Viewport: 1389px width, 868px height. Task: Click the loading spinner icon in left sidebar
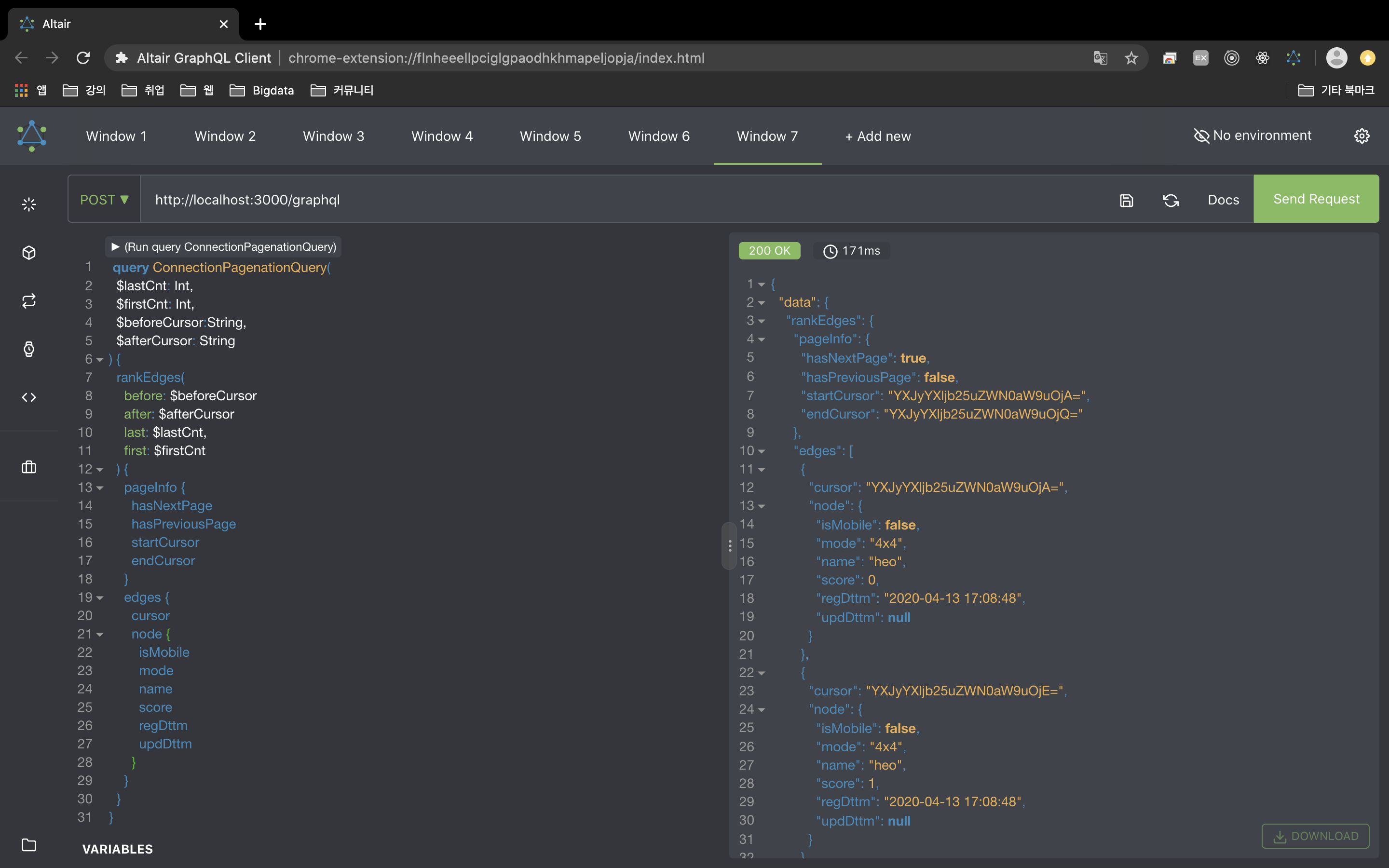click(x=29, y=204)
